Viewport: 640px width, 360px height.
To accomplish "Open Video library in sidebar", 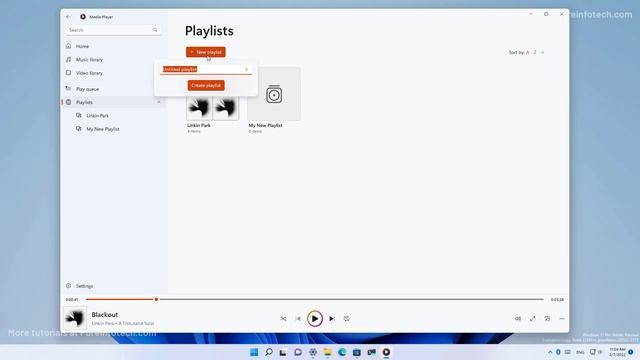I will 113,73.
